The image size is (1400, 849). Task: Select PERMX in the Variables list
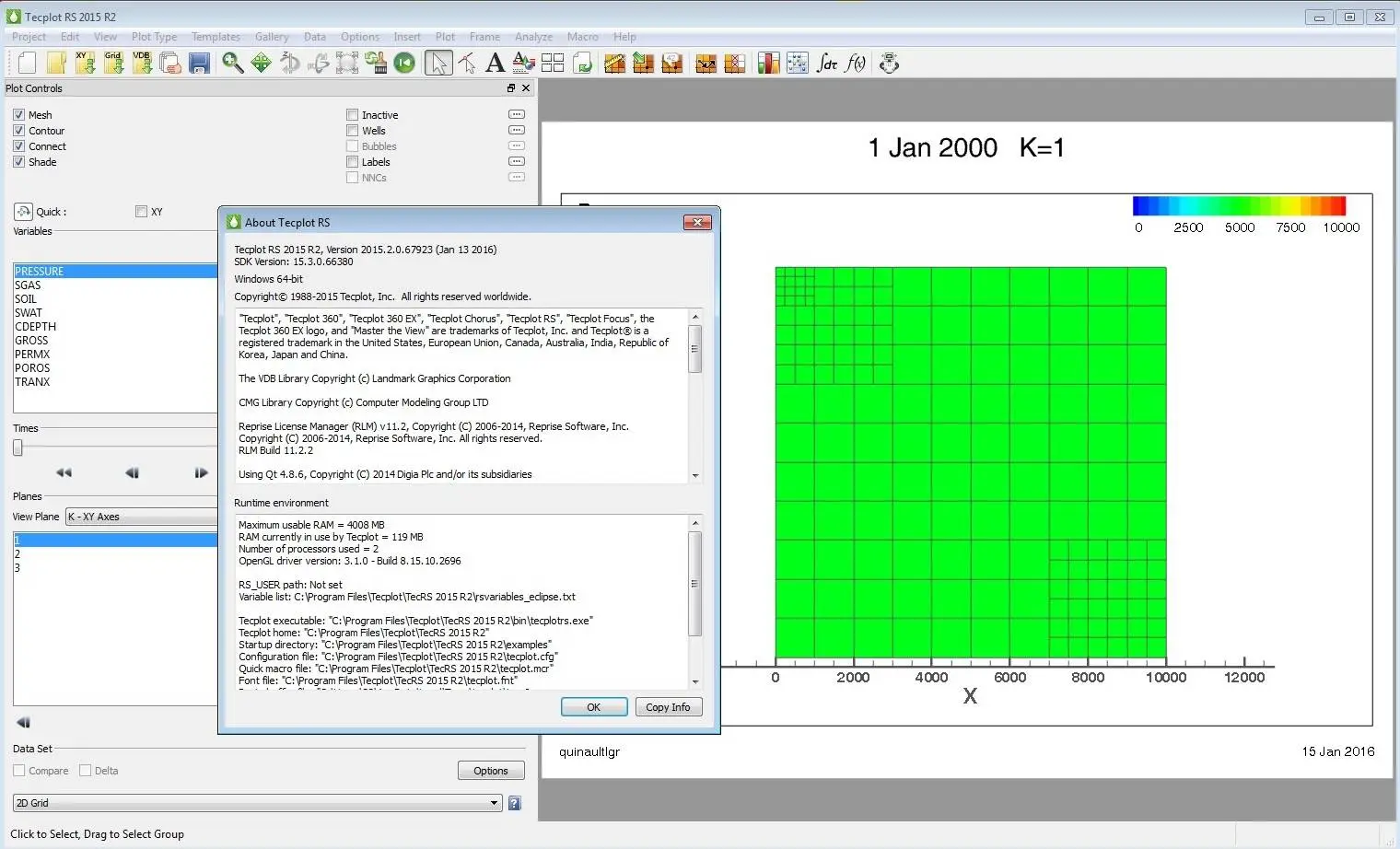[x=115, y=355]
